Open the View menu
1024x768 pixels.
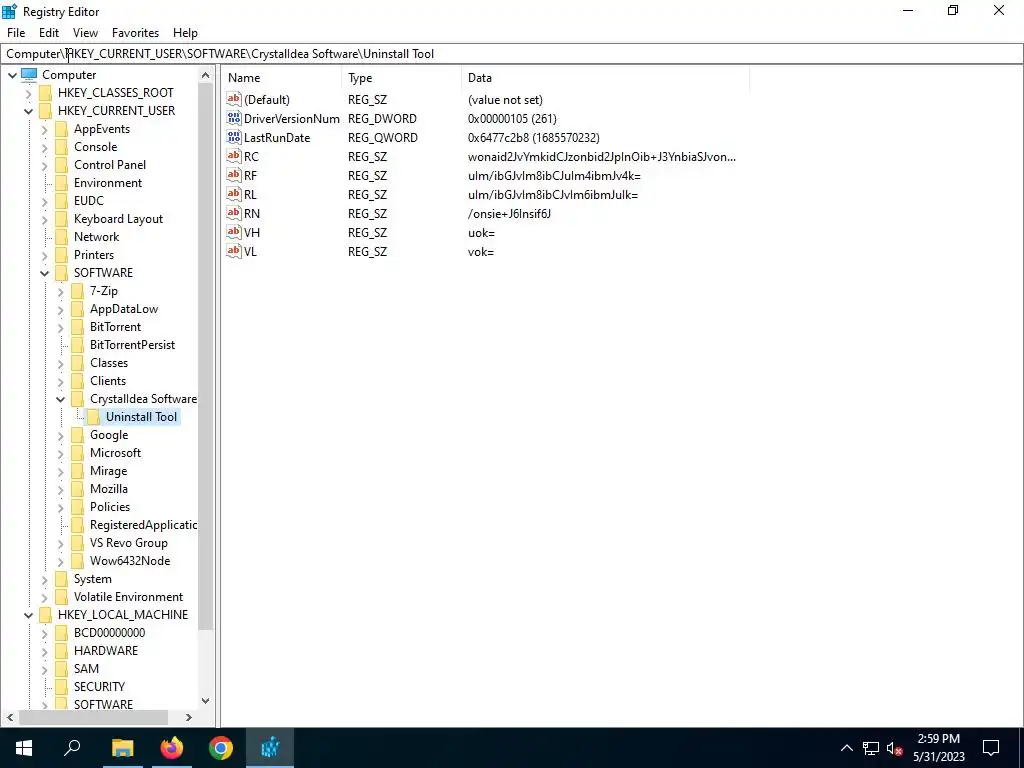(x=85, y=33)
